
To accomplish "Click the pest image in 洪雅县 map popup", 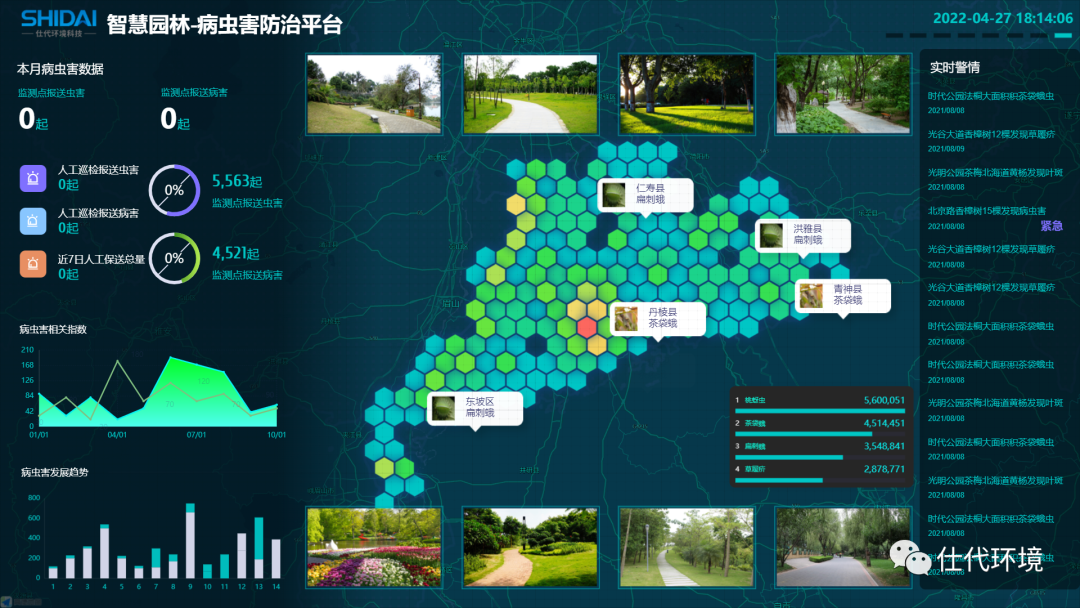I will tap(771, 234).
